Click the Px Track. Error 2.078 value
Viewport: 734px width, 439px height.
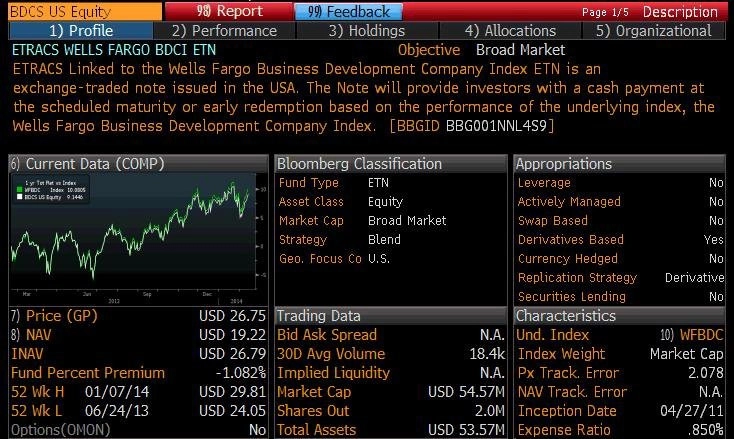[x=705, y=373]
